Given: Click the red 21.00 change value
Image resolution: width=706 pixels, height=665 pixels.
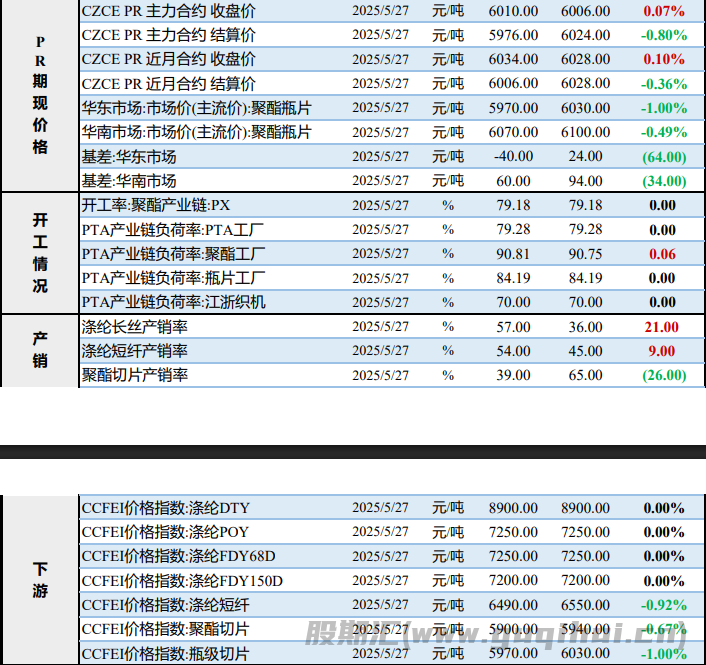Looking at the screenshot, I should point(662,327).
